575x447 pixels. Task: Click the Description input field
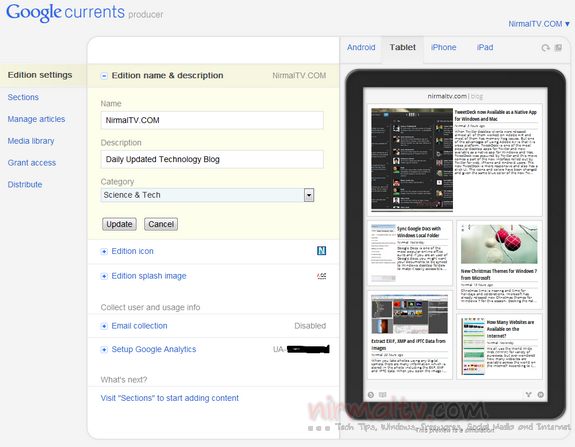tap(212, 159)
